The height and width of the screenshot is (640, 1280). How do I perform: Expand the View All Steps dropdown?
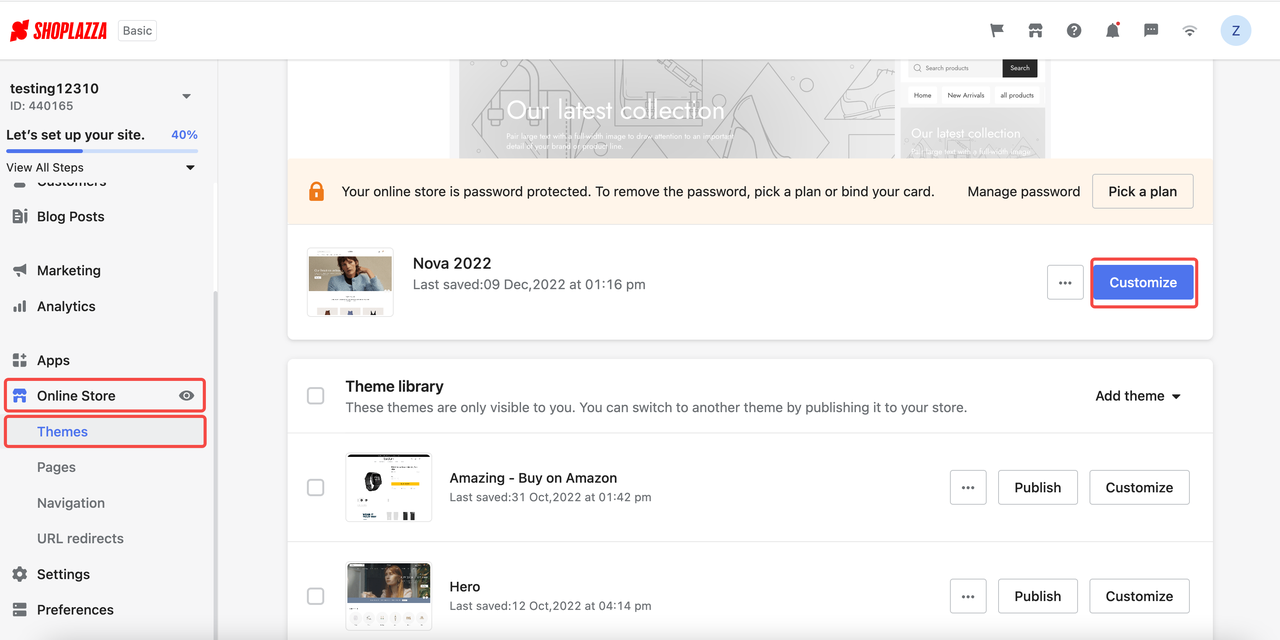[190, 168]
